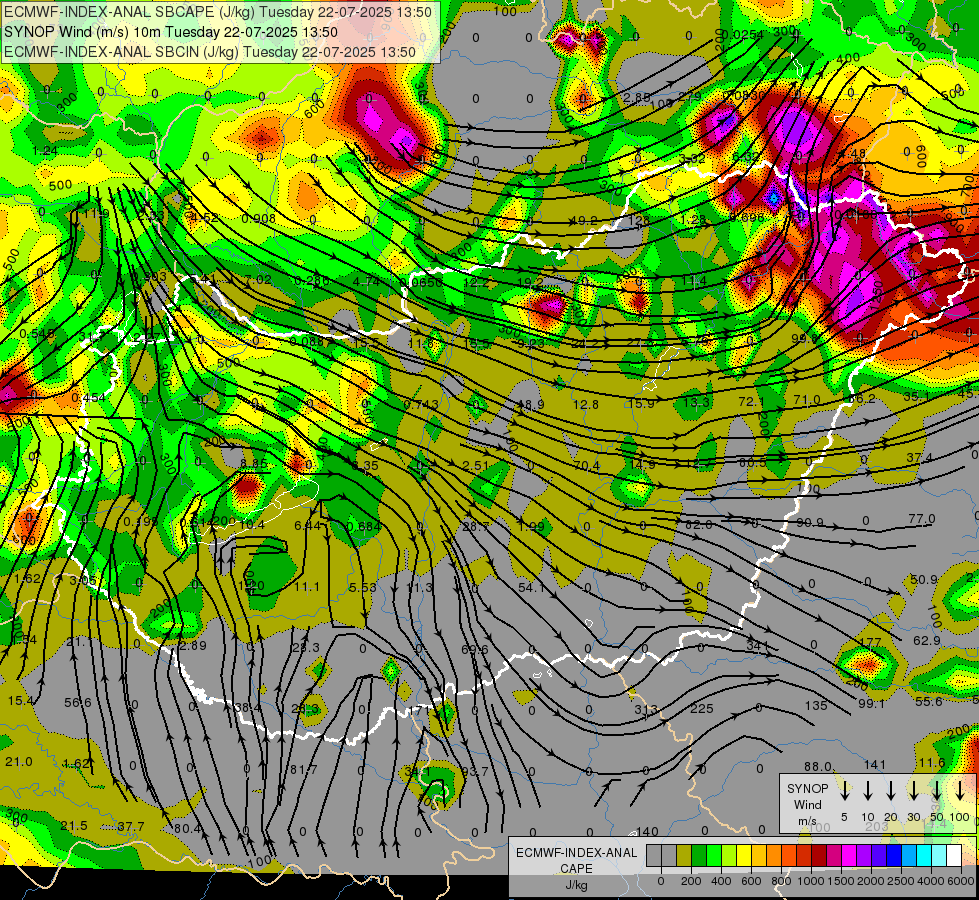Click the map value 93.7

tap(475, 771)
